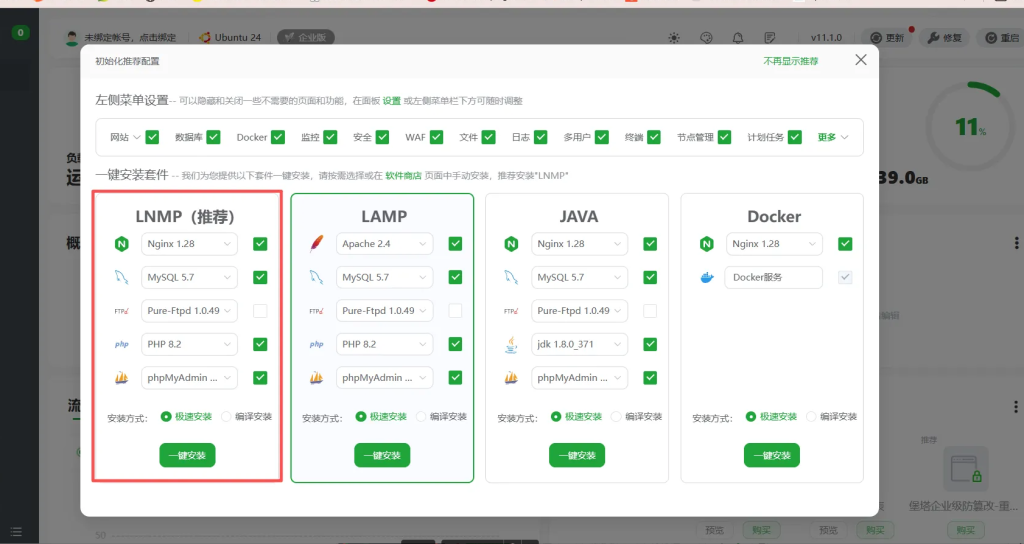This screenshot has height=544, width=1024.
Task: Click 不再显示推荐 link
Action: click(x=790, y=61)
